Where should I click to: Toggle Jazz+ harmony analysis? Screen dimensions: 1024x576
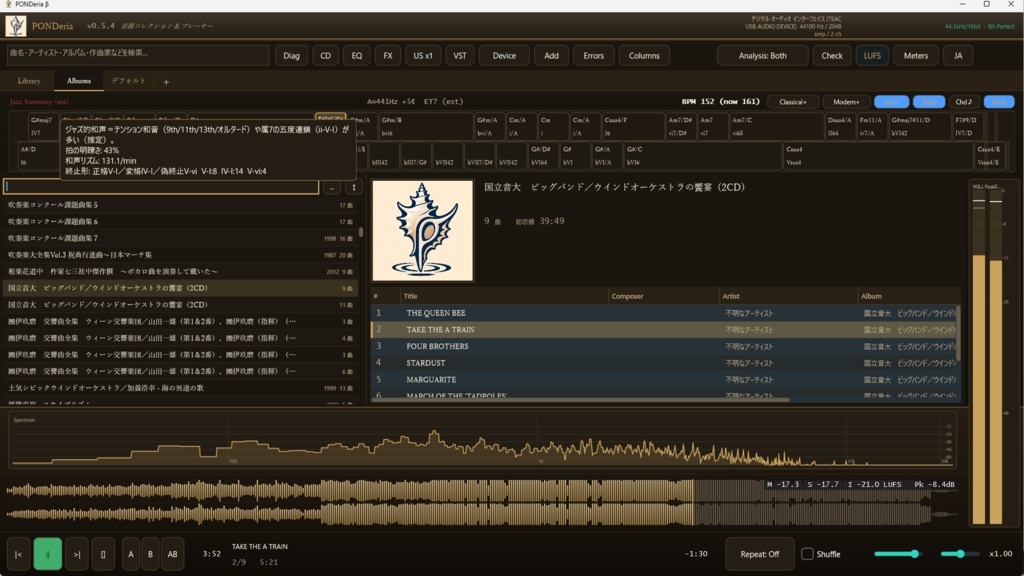(891, 102)
